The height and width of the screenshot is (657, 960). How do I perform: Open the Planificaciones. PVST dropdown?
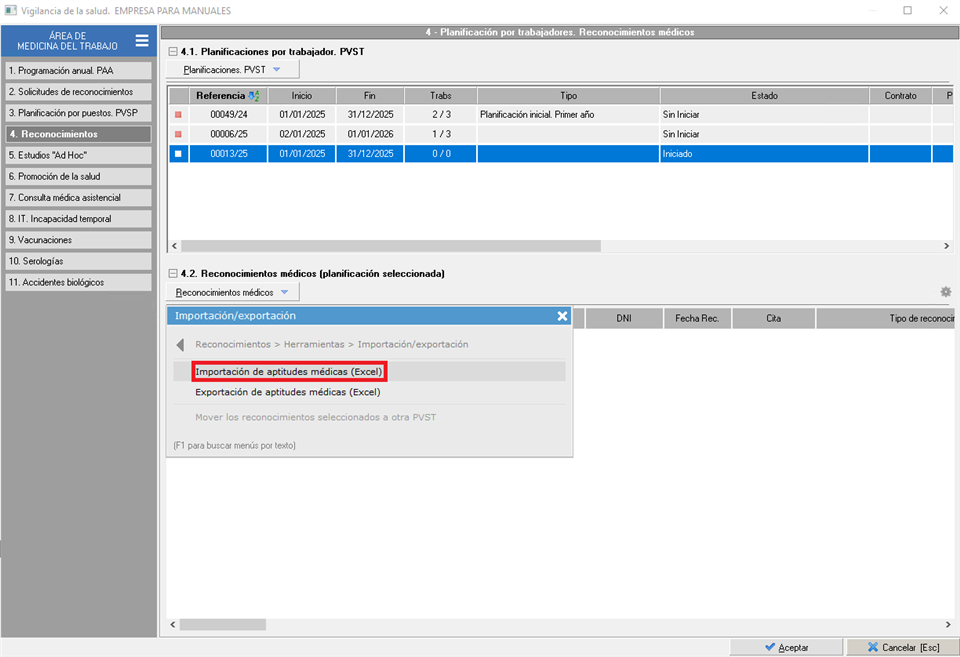(233, 70)
